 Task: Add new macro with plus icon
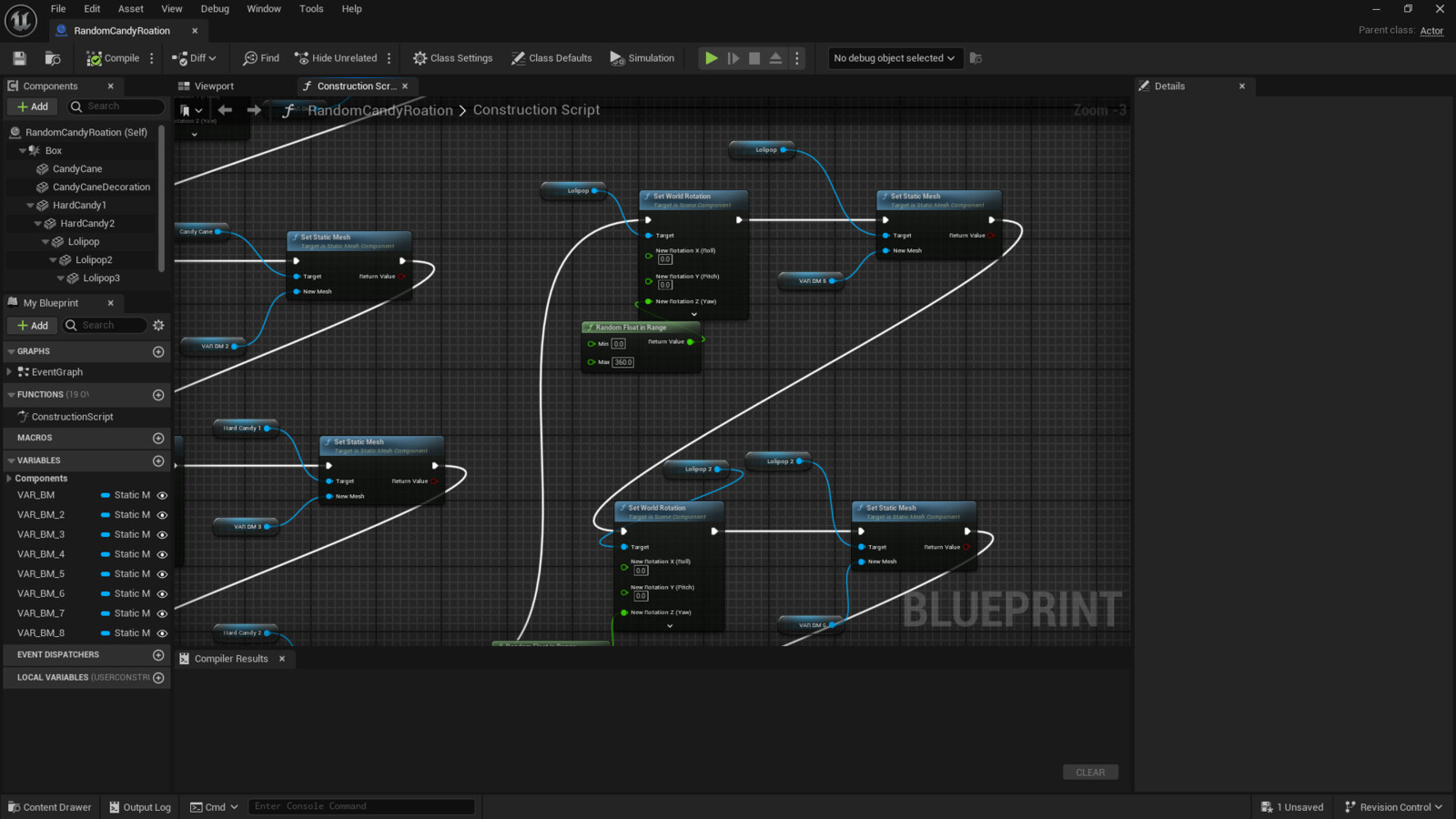158,439
